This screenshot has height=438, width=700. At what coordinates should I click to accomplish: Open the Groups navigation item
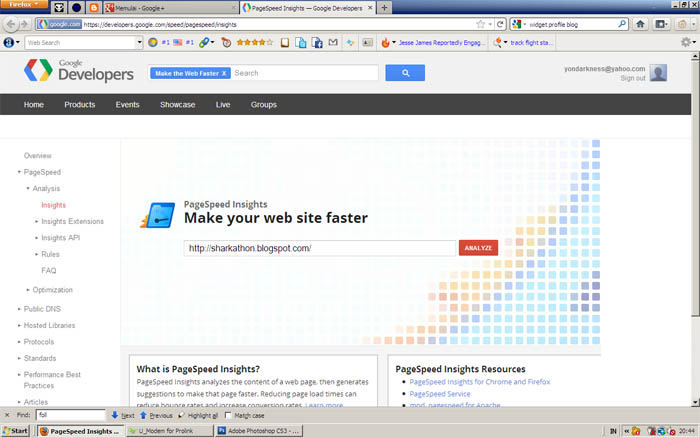point(264,104)
